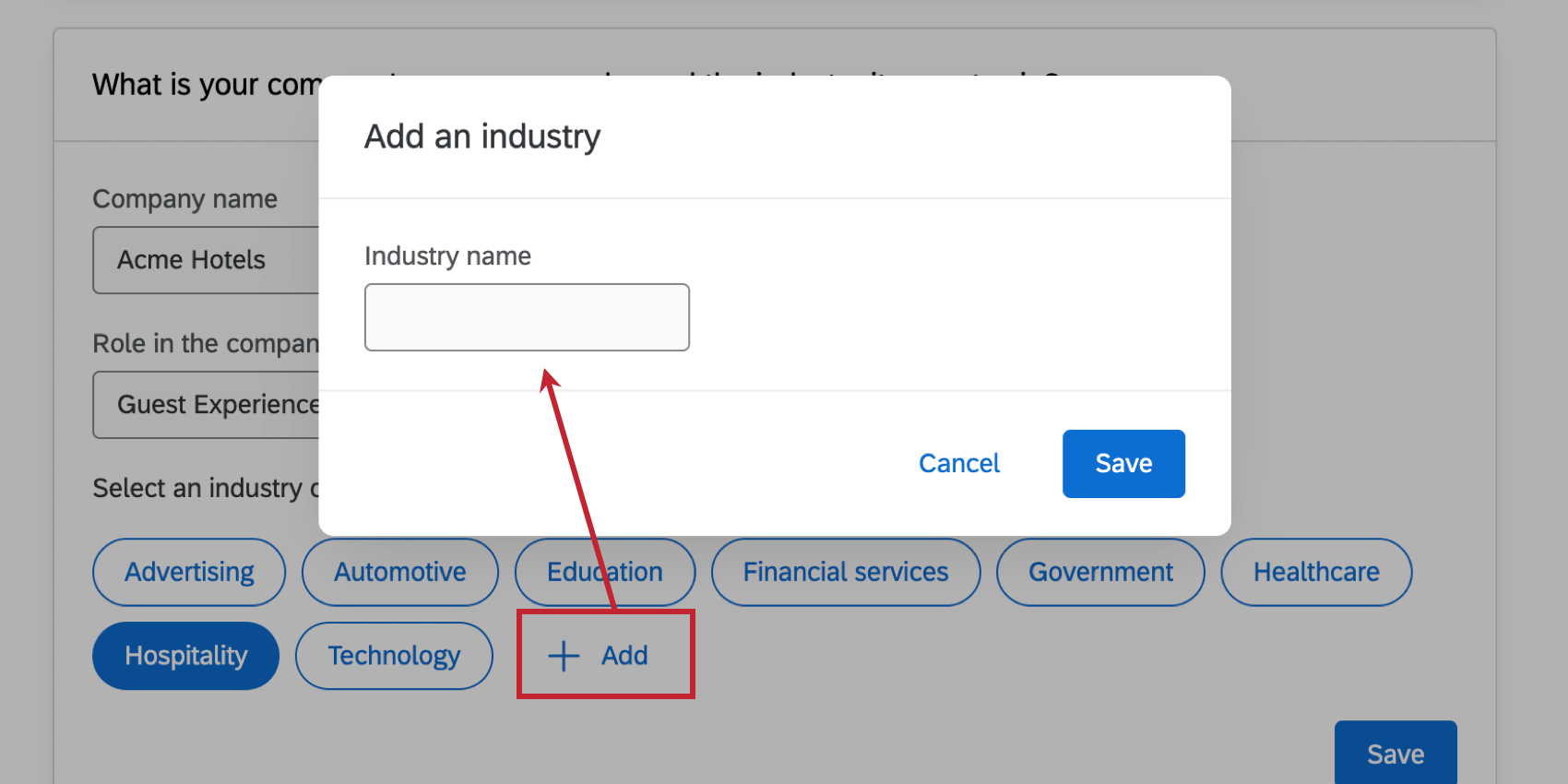Click the Industry name label

click(447, 255)
